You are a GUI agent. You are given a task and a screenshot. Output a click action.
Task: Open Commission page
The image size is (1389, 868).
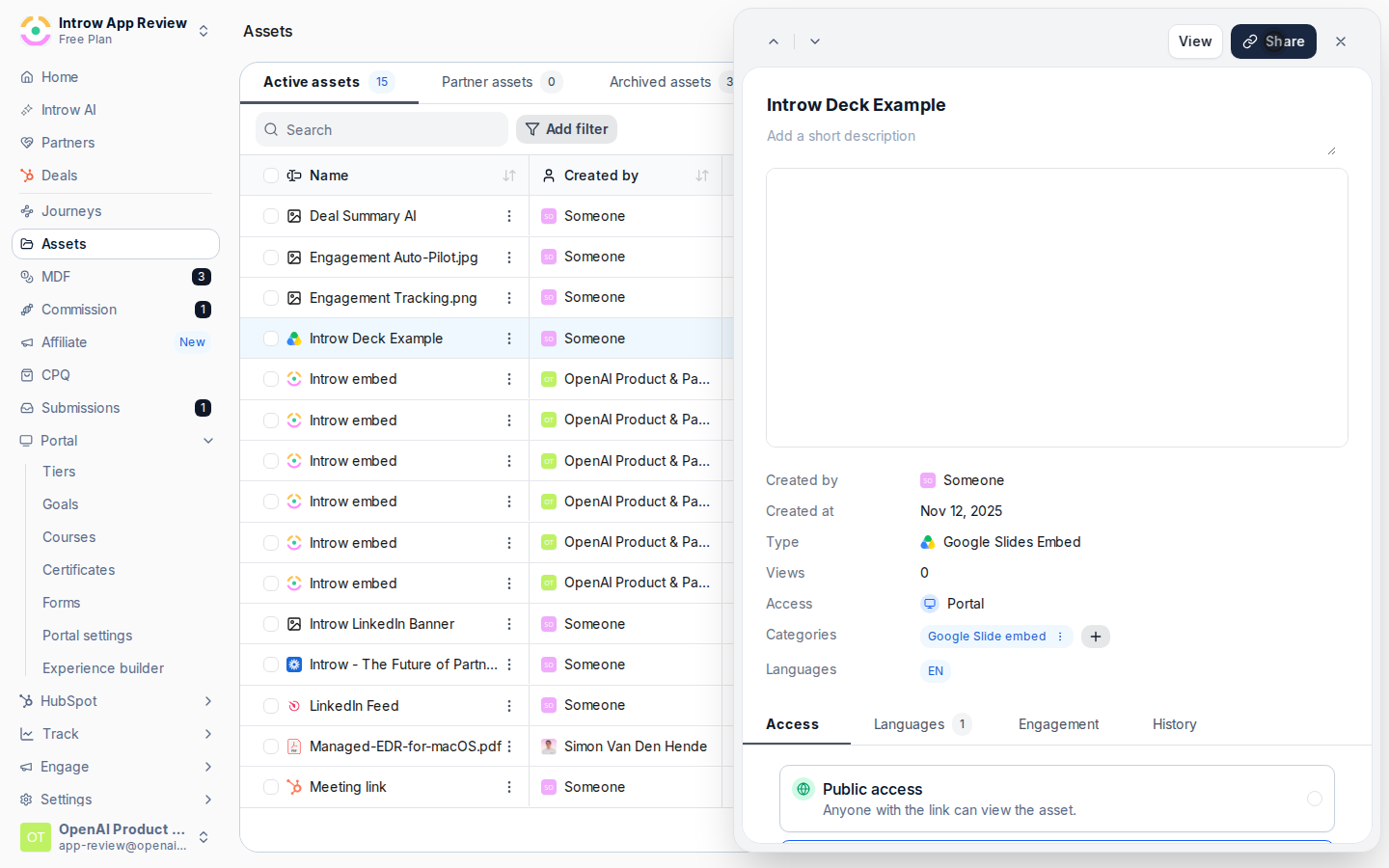pos(116,310)
